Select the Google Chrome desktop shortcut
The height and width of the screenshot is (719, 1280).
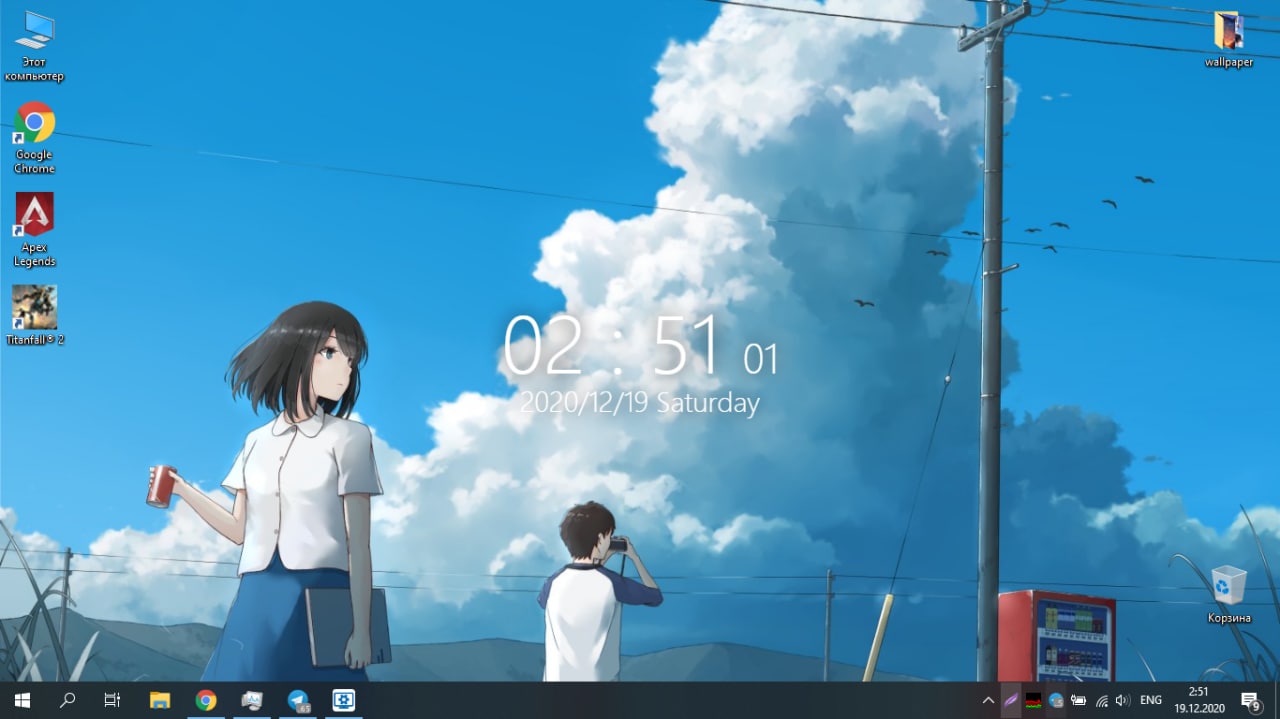click(34, 138)
